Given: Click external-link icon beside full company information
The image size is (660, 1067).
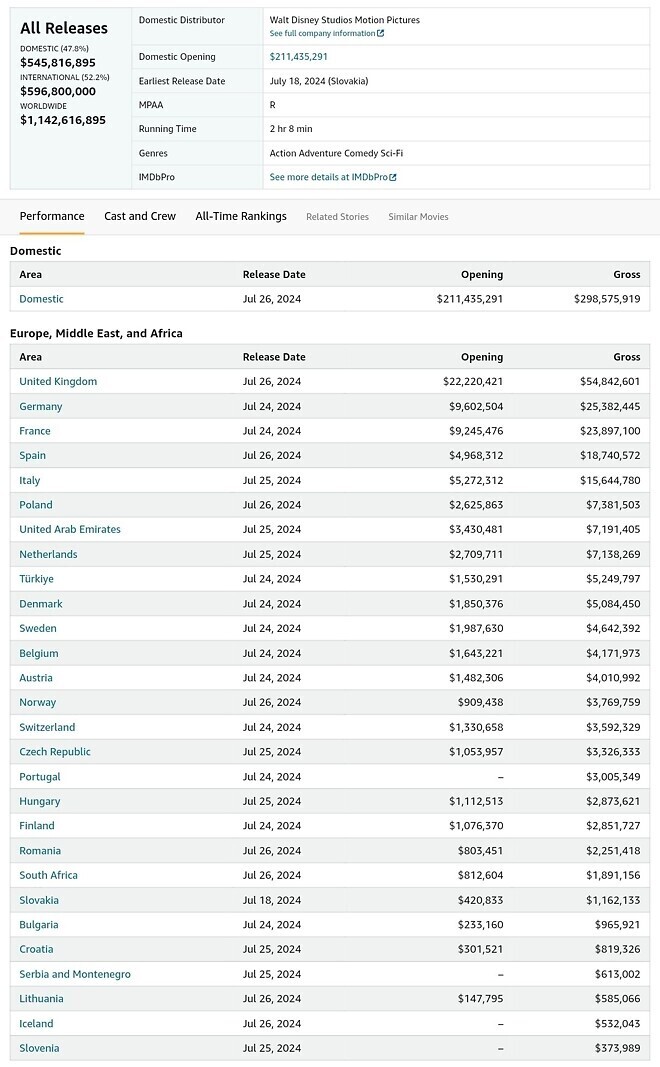Looking at the screenshot, I should click(381, 34).
